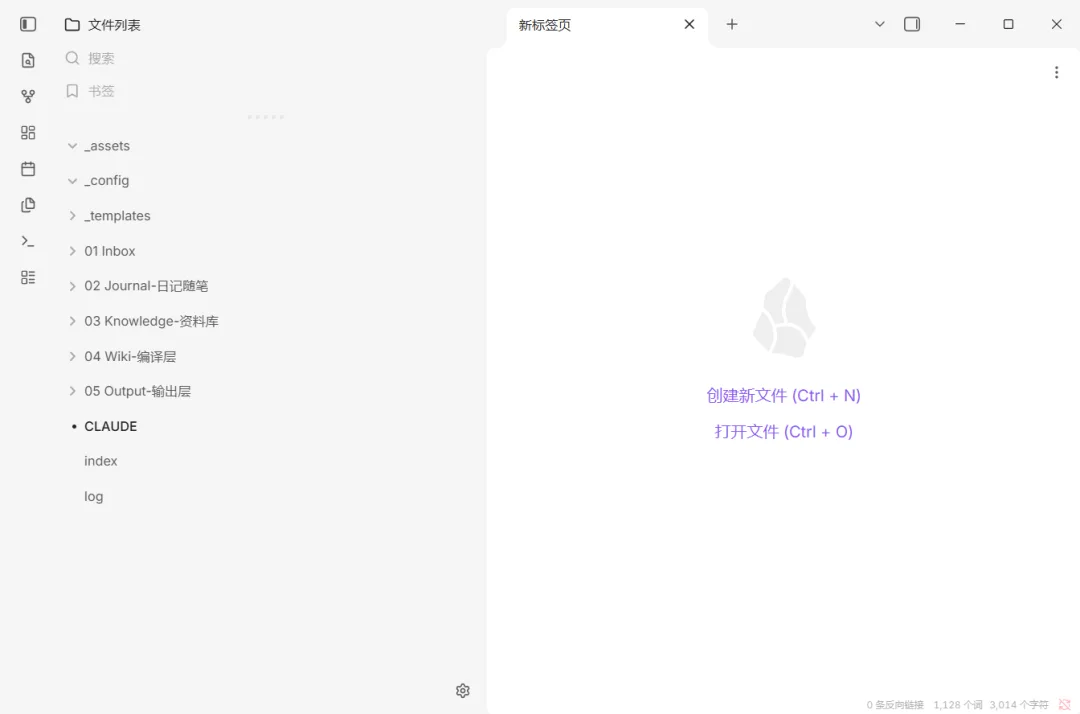Expand the 05 Output-输出层 folder chevron
Image resolution: width=1080 pixels, height=714 pixels.
point(72,391)
